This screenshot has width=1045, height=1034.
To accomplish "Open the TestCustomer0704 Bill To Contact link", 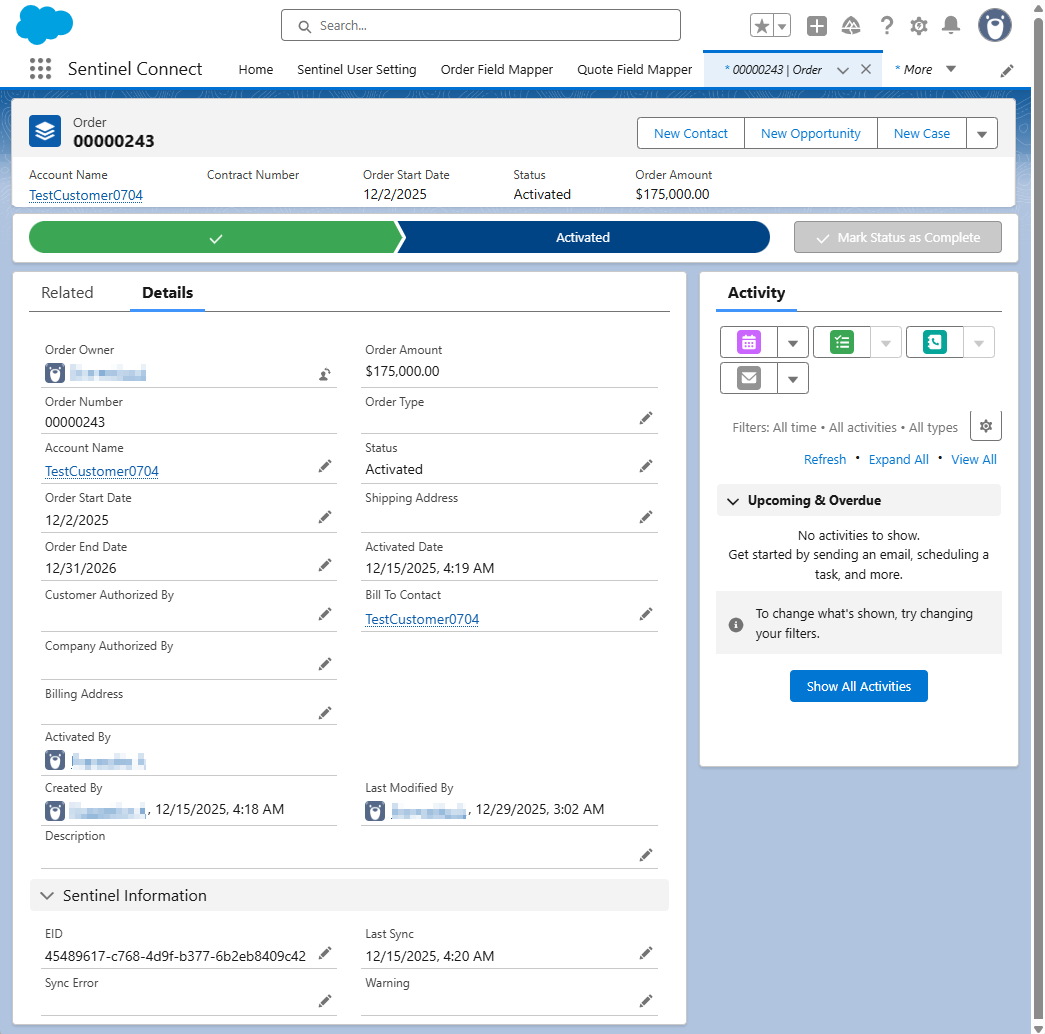I will (422, 619).
